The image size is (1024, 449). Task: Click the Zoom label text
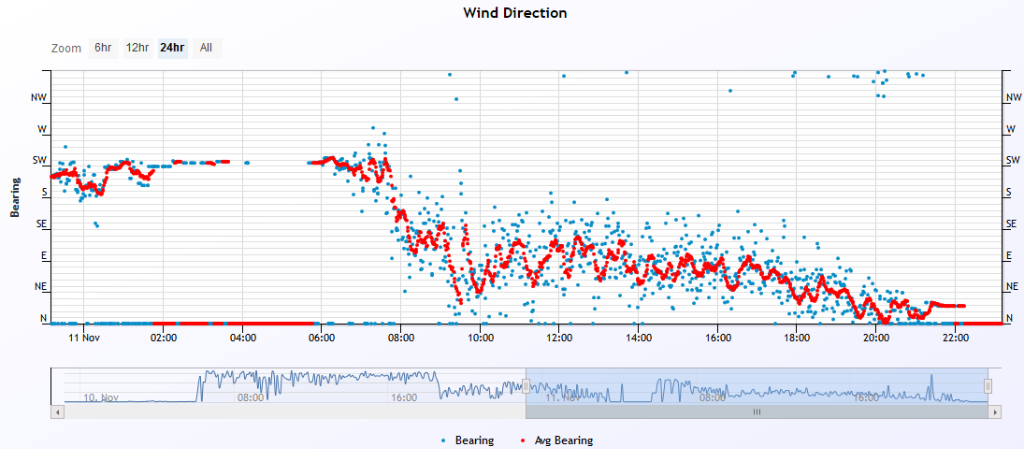click(x=66, y=48)
